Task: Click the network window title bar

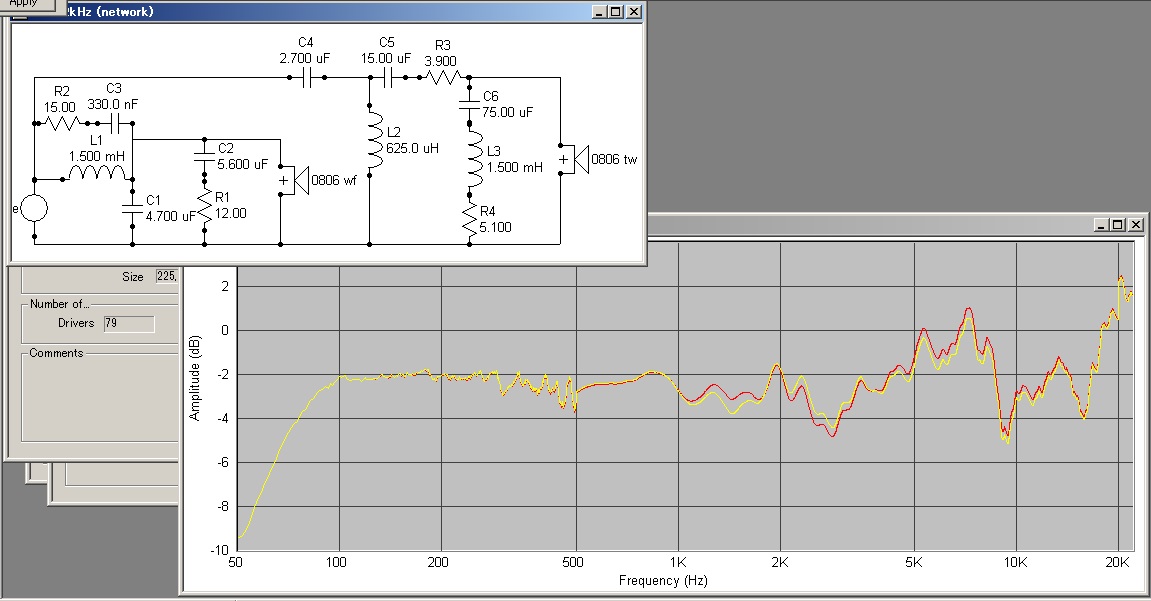Action: 326,12
